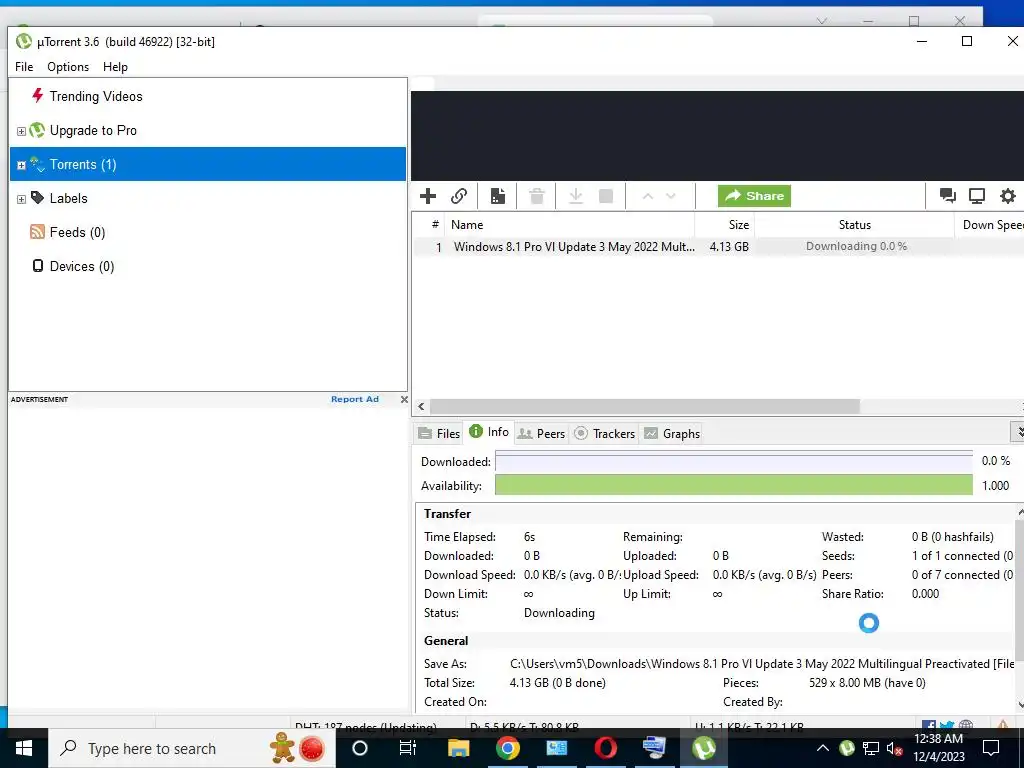Open the chat bubbles toolbar icon
Viewport: 1024px width, 768px height.
[x=947, y=196]
